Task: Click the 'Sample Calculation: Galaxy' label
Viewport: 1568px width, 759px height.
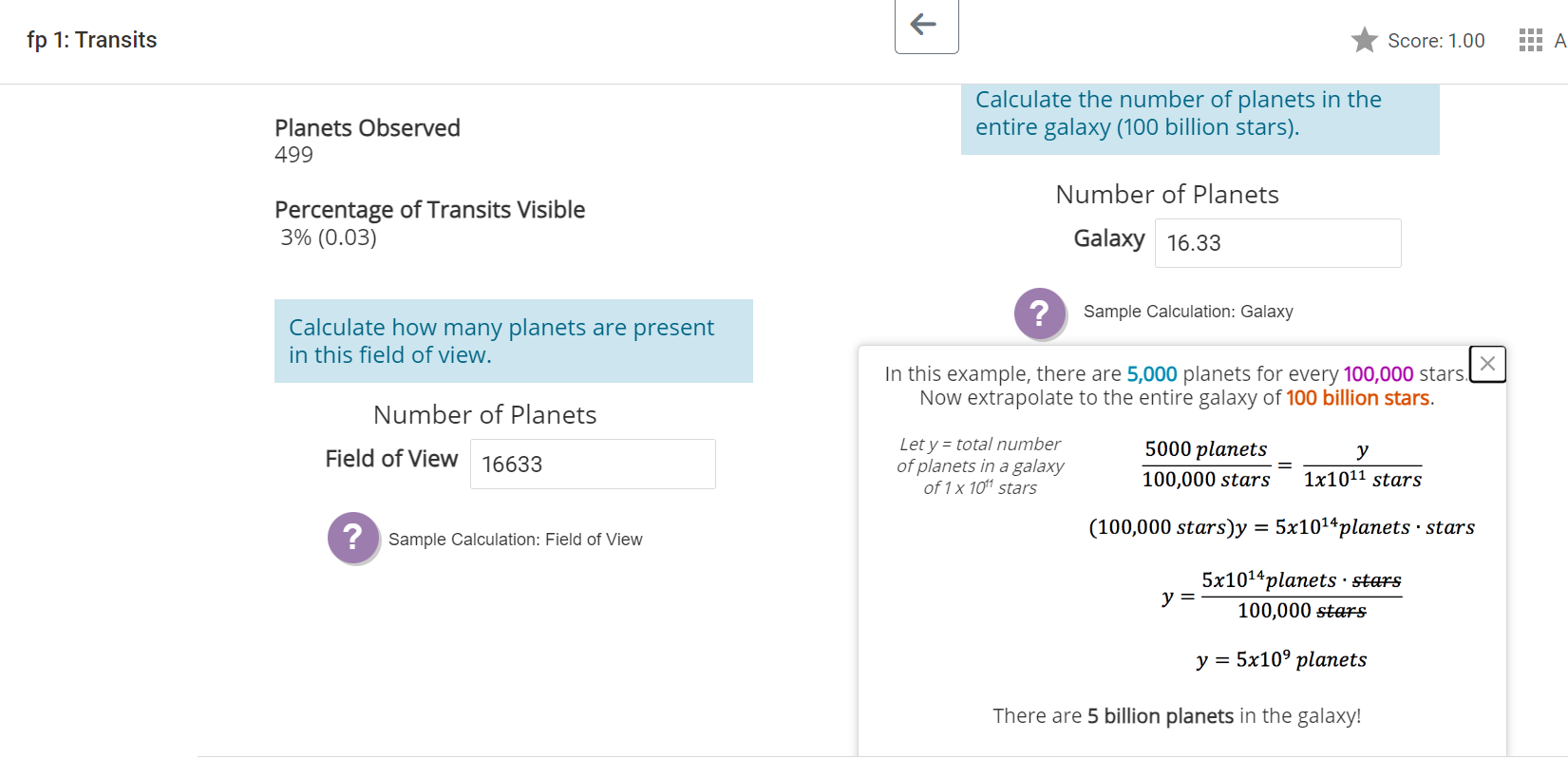Action: [1188, 311]
